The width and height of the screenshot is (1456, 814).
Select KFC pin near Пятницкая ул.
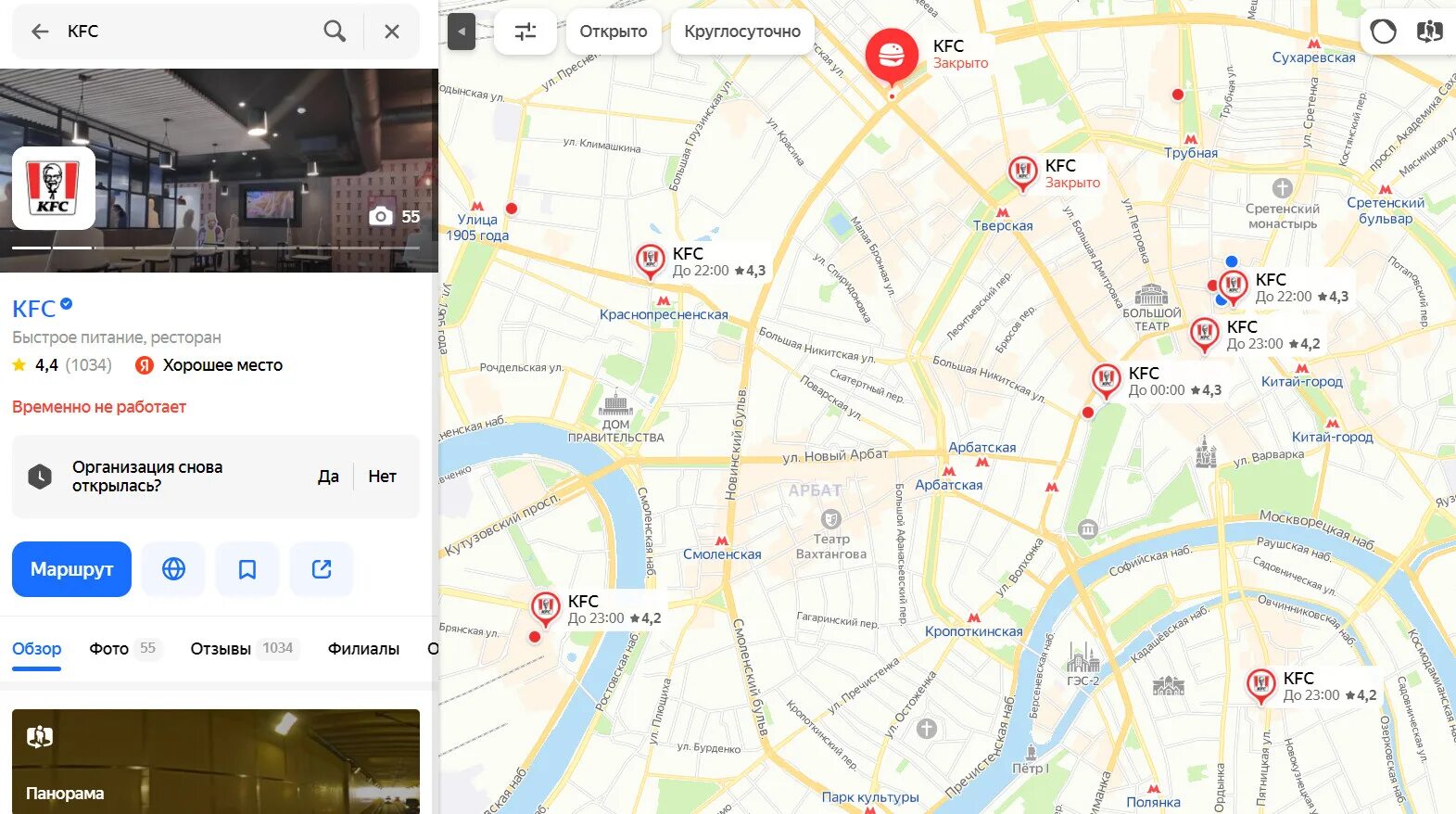[1260, 685]
